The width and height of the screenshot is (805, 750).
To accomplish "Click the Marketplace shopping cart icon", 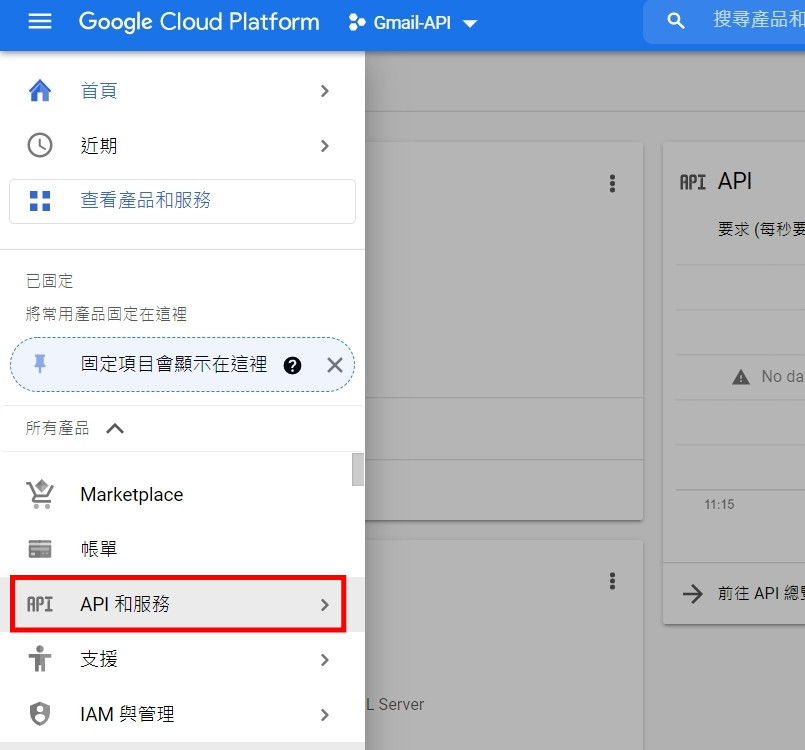I will pos(40,494).
